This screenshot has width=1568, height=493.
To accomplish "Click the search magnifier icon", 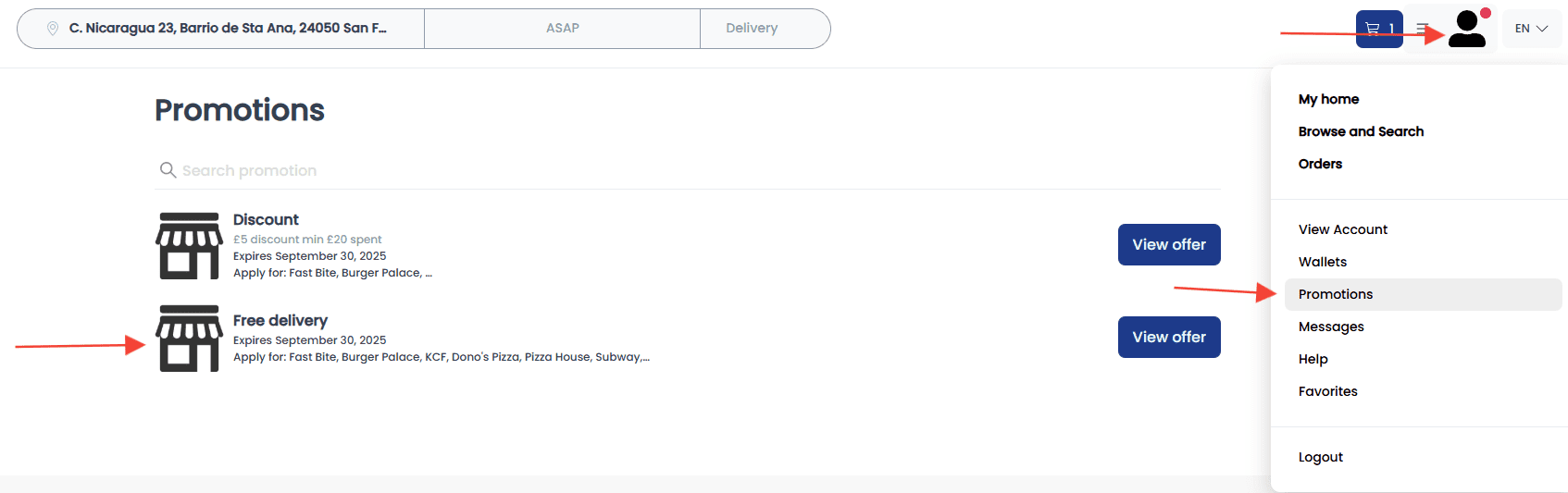I will tap(168, 170).
